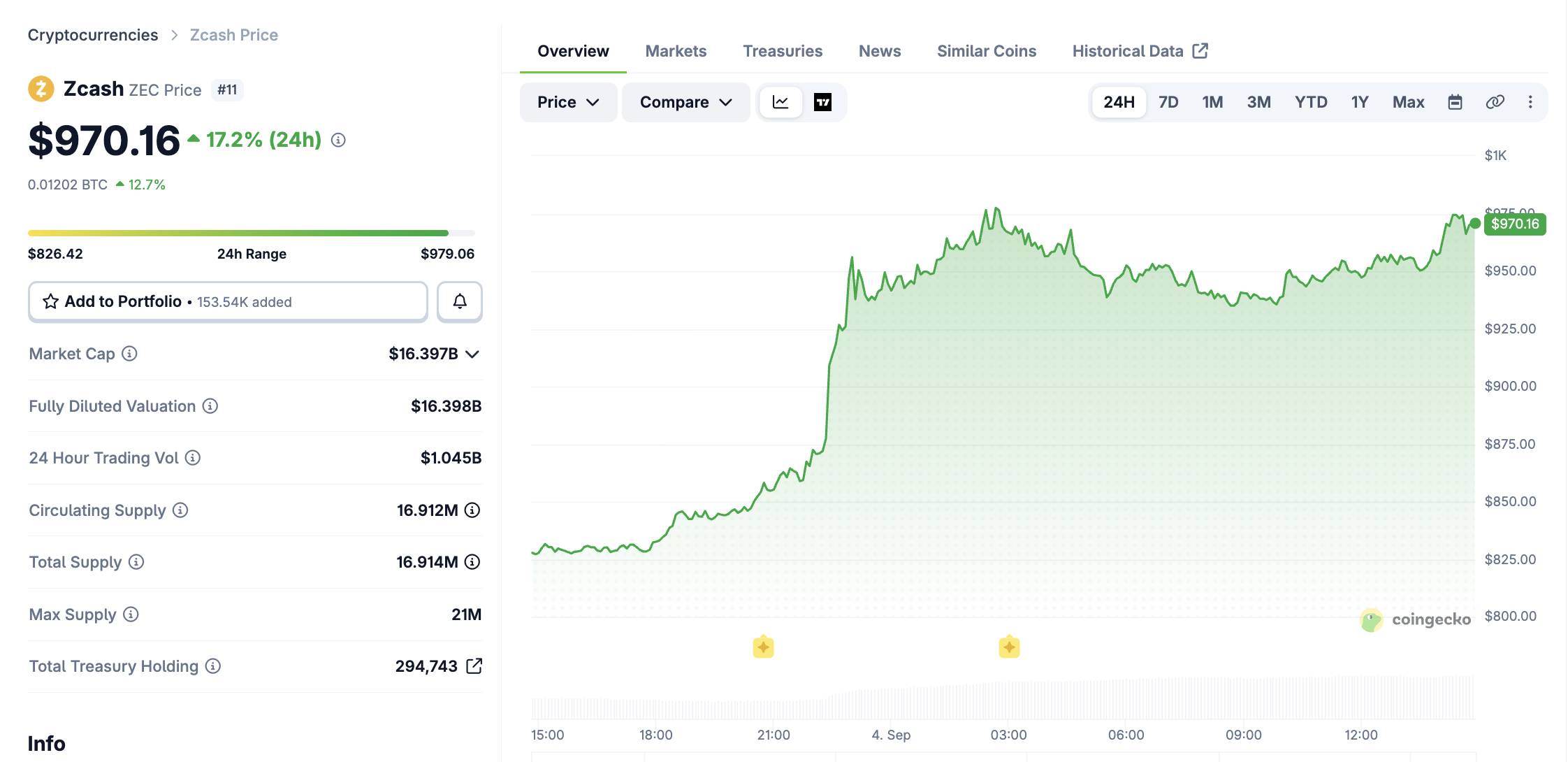Click 24 Hour Trading Vol info icon
Screen dimensions: 1568x762
(x=193, y=458)
